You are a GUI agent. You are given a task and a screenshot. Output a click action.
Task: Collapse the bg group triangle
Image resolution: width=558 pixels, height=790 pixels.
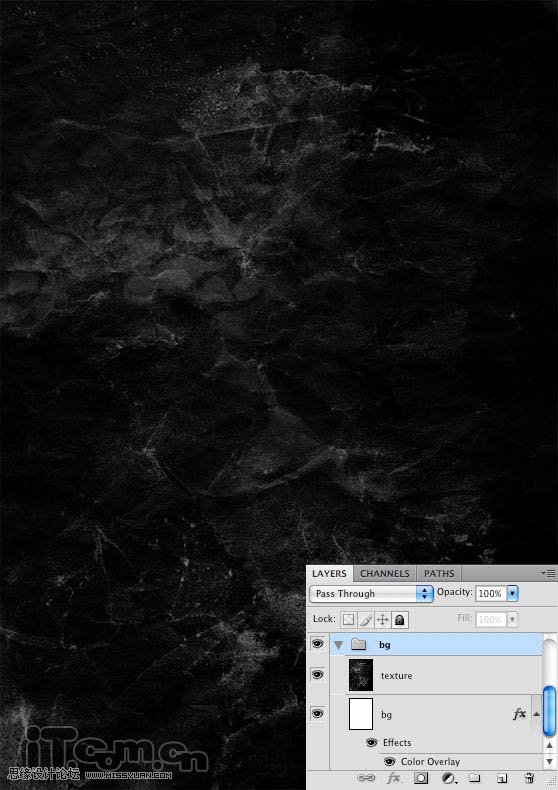(x=338, y=644)
